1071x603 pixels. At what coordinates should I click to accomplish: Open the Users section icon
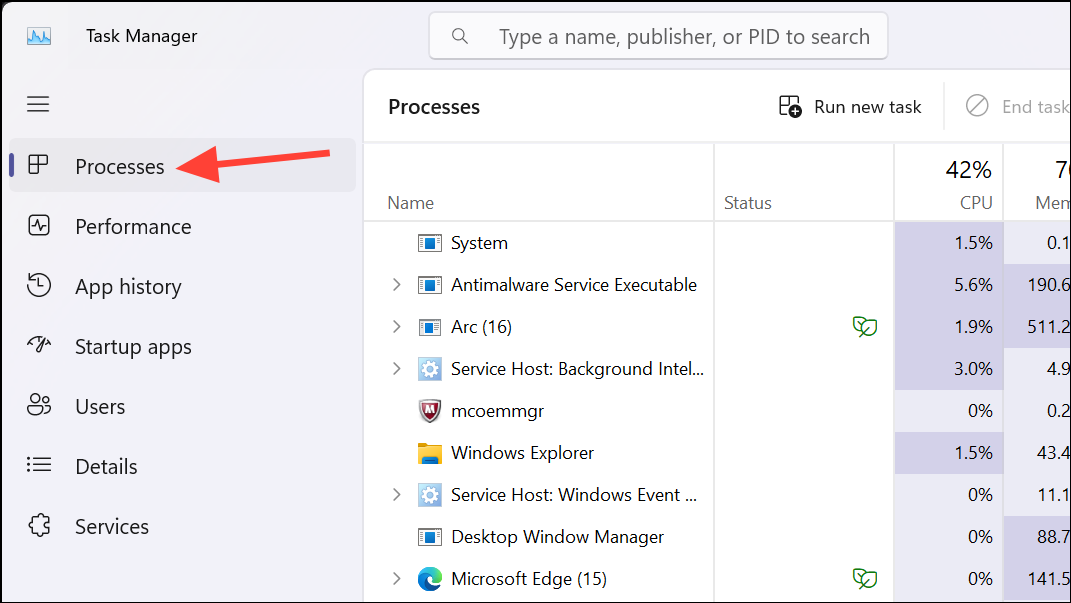[x=38, y=406]
